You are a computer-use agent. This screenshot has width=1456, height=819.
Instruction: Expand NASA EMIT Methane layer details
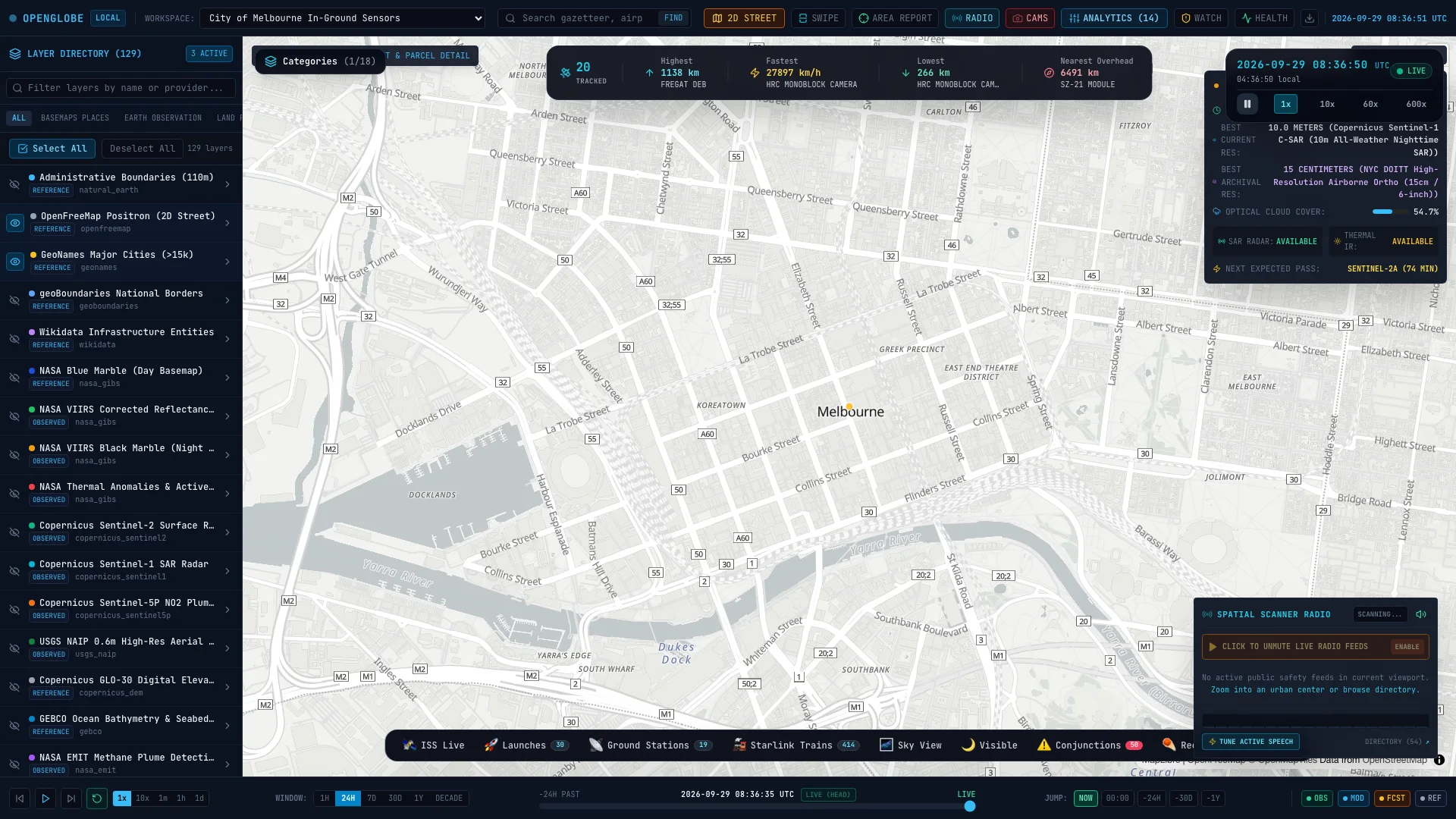[x=227, y=764]
